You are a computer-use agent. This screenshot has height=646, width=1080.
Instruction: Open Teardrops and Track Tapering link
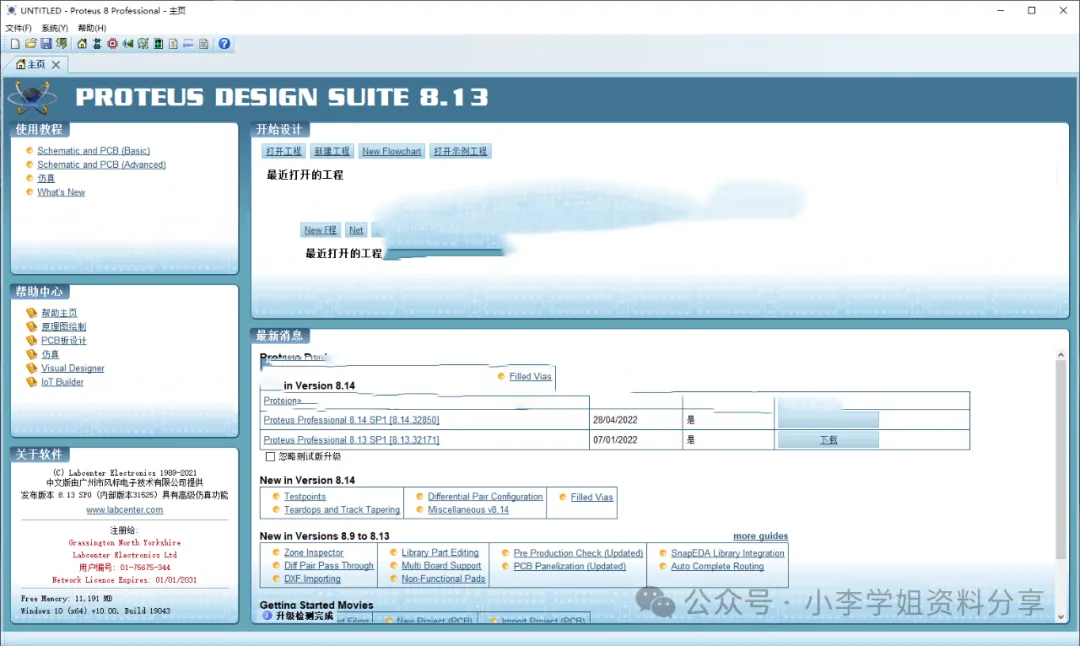click(x=342, y=510)
